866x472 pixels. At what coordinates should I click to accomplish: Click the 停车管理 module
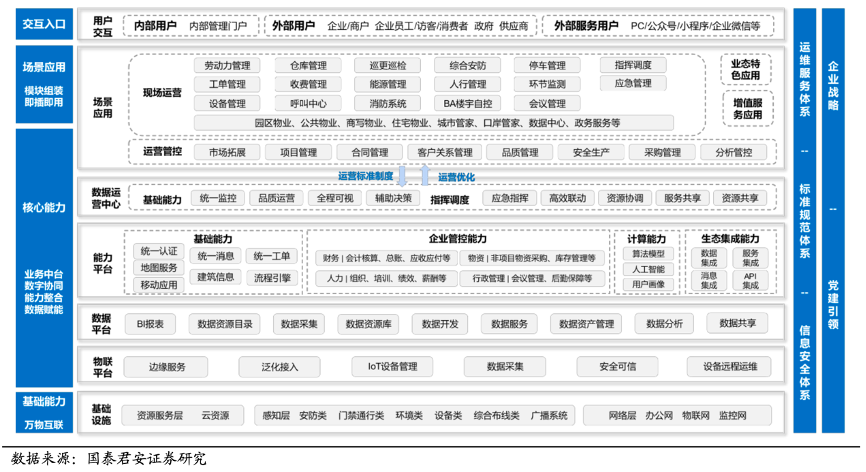(x=540, y=66)
